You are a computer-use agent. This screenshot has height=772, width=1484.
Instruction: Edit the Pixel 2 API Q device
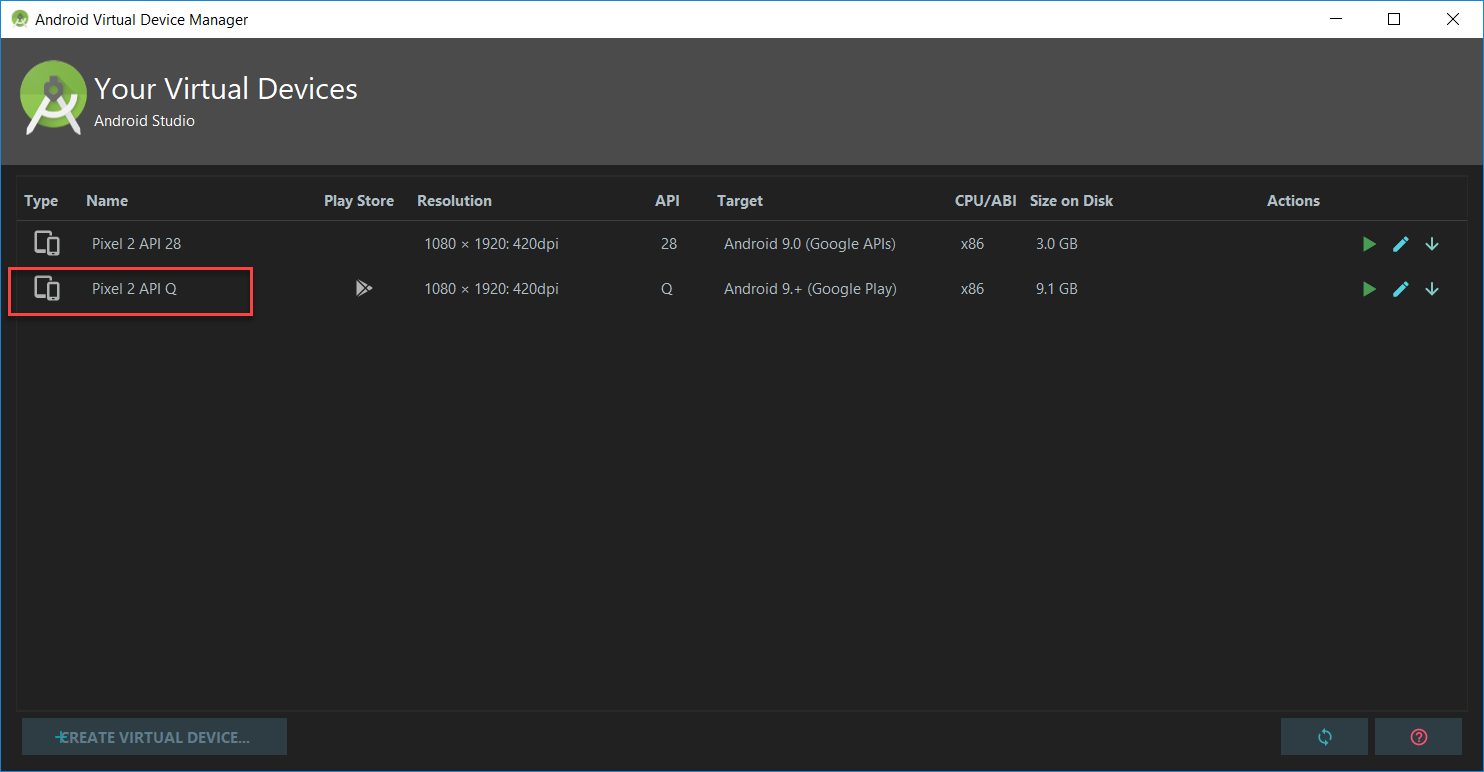(1401, 289)
